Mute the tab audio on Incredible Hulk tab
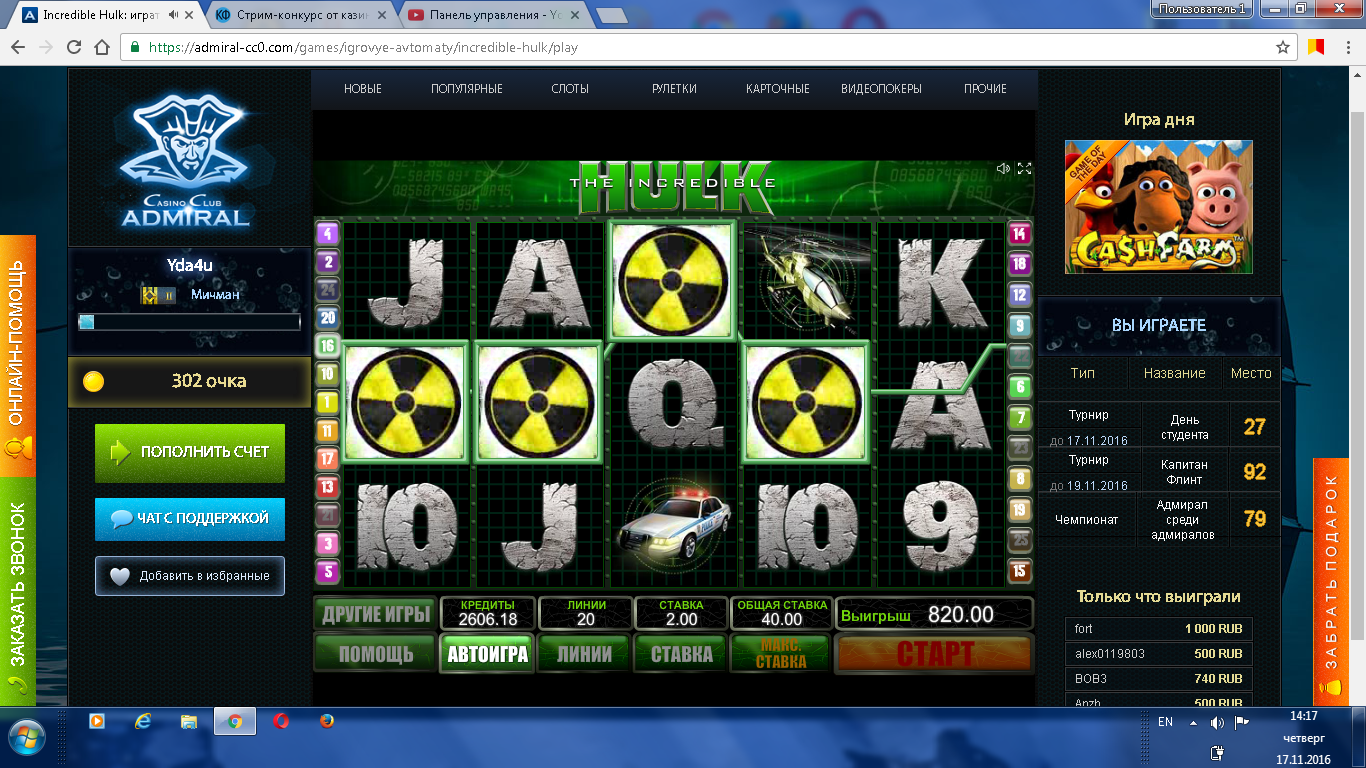 (x=175, y=15)
